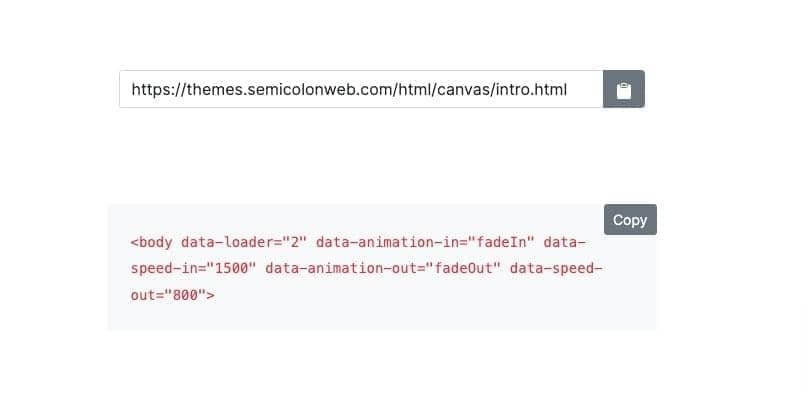Click the word "canvas" in the URL
Viewport: 808px width, 413px height.
pos(465,90)
